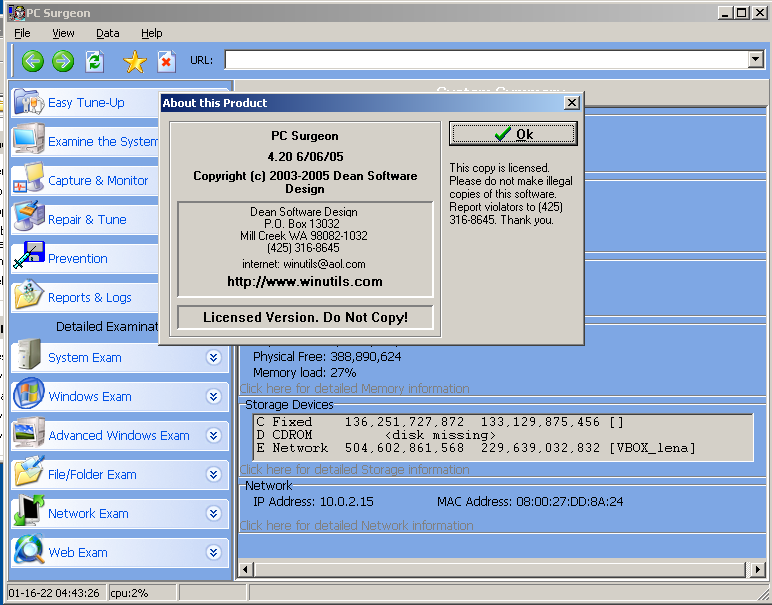This screenshot has height=605, width=772.
Task: Click the PC Surgeon title bar app icon
Action: coord(17,12)
